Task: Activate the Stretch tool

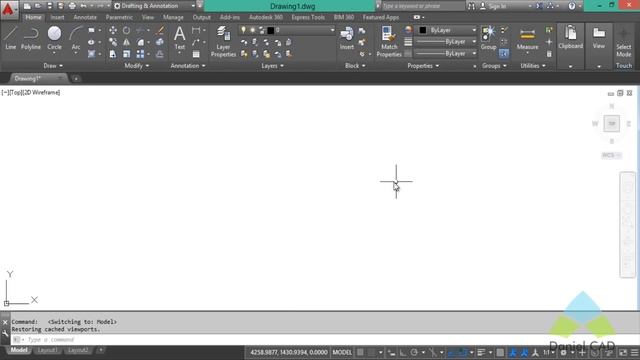Action: [113, 54]
